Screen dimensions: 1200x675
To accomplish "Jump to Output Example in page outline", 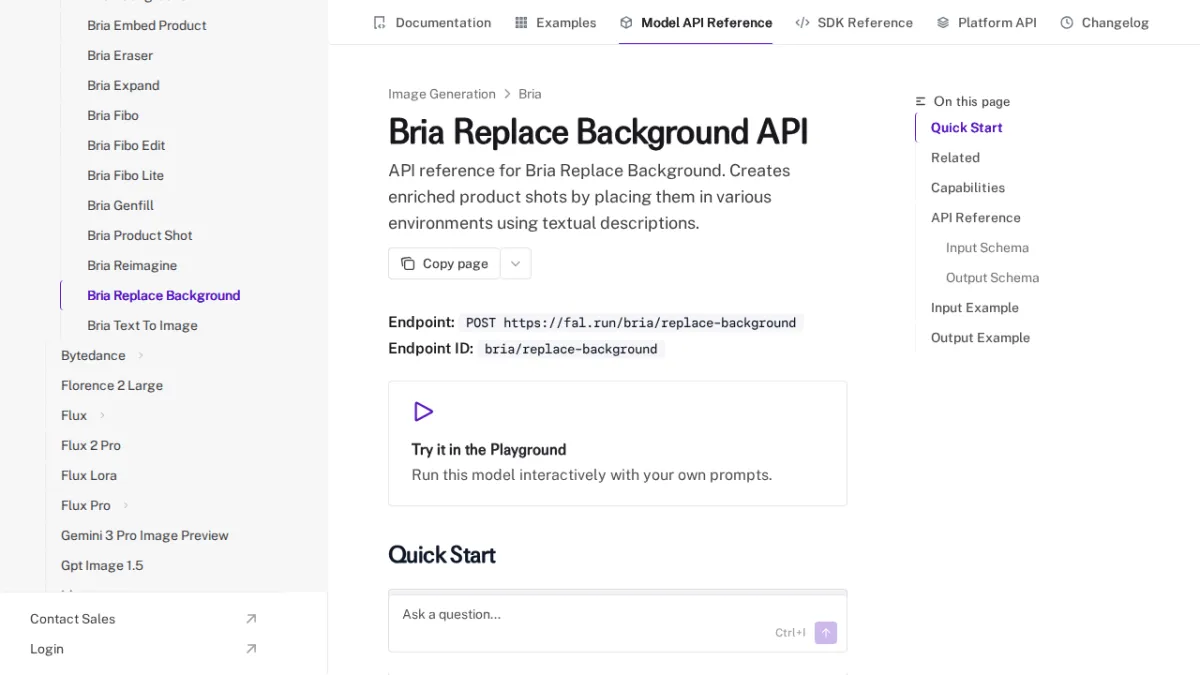I will (980, 338).
